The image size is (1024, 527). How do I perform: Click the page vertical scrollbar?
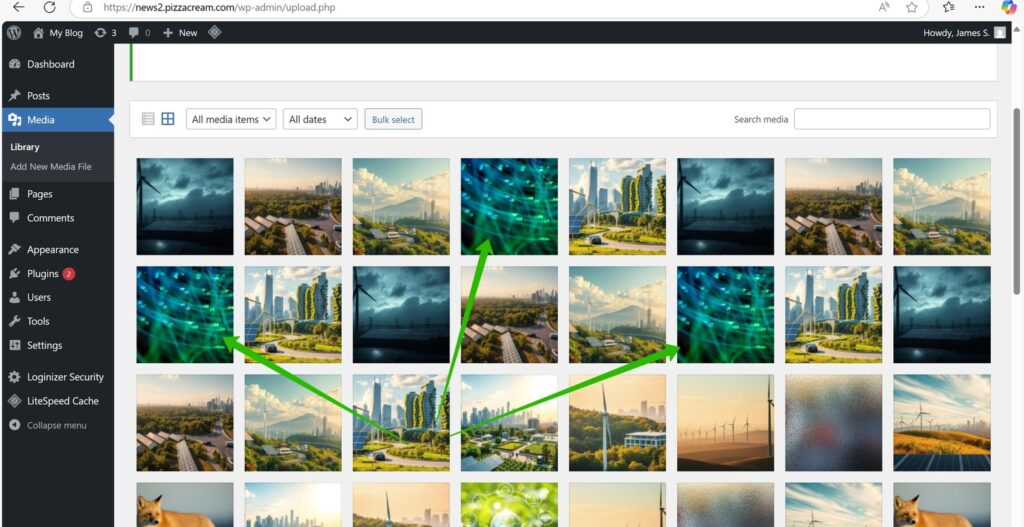pos(1017,200)
